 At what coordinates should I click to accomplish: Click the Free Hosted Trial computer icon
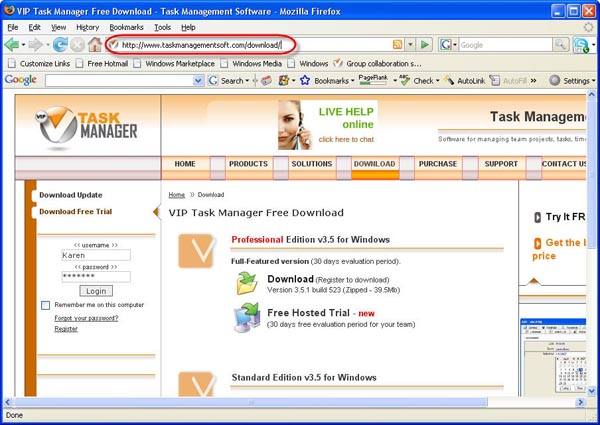[246, 318]
